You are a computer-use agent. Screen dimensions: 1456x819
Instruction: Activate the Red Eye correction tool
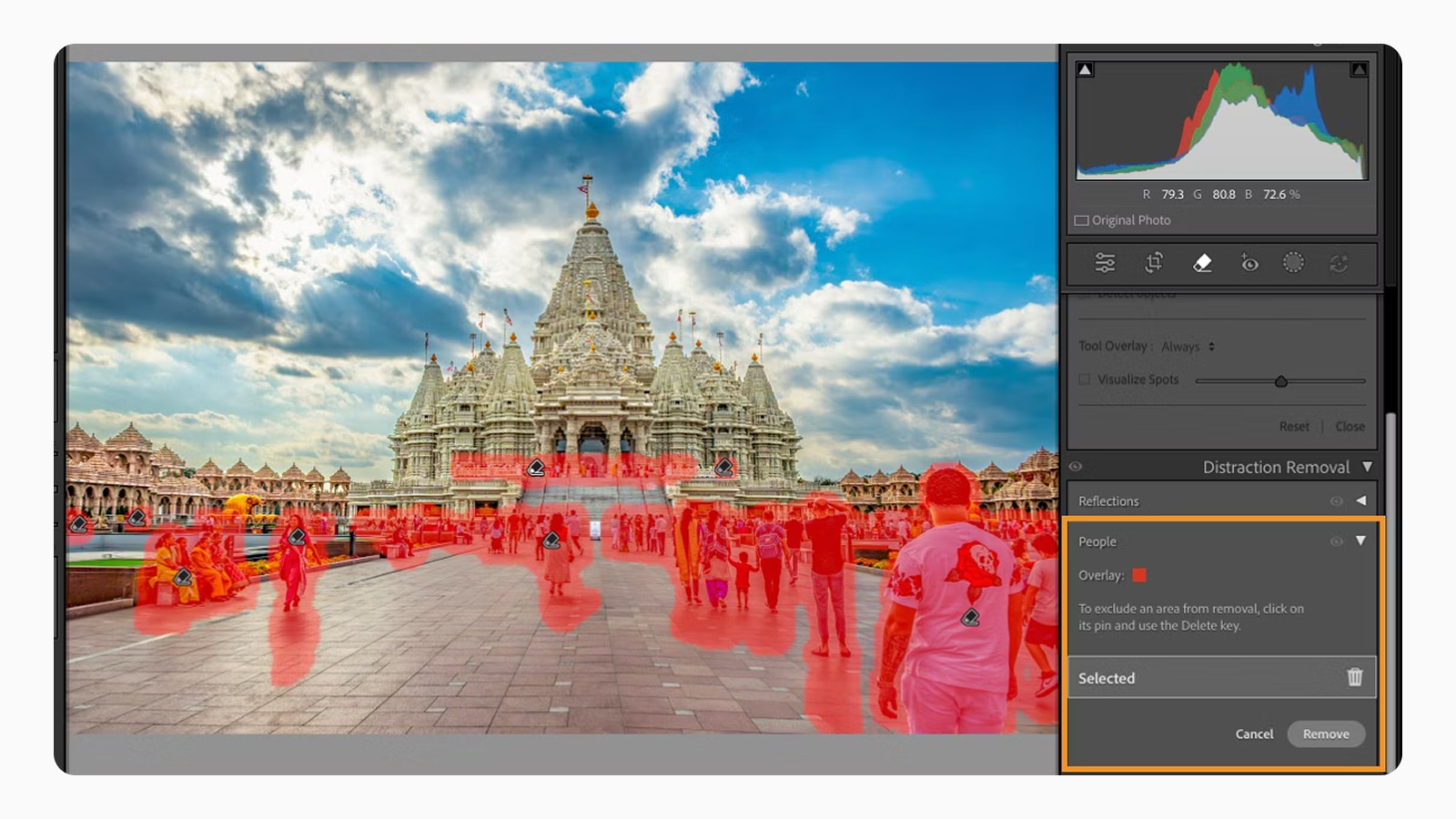1249,263
